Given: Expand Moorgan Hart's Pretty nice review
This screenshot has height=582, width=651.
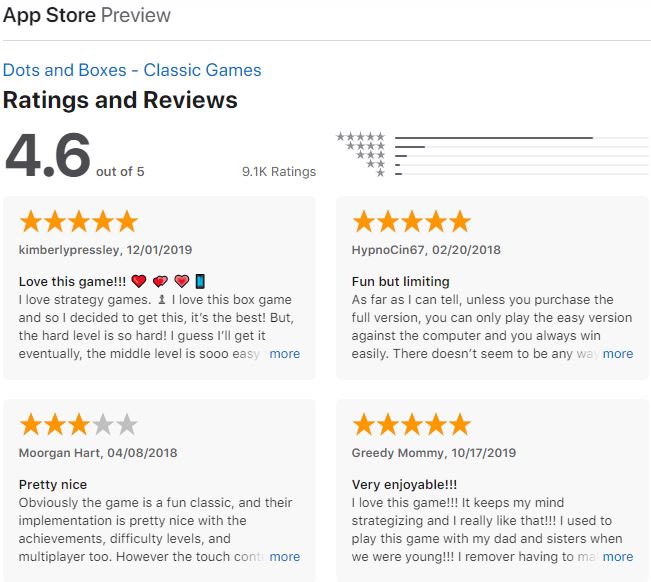Looking at the screenshot, I should click(284, 557).
